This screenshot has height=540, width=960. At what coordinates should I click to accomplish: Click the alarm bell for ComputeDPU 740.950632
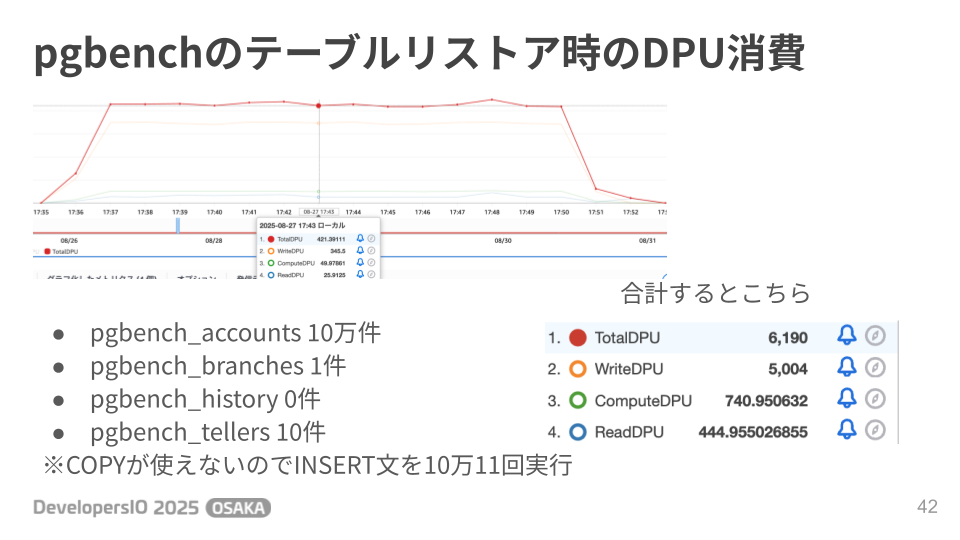(846, 398)
